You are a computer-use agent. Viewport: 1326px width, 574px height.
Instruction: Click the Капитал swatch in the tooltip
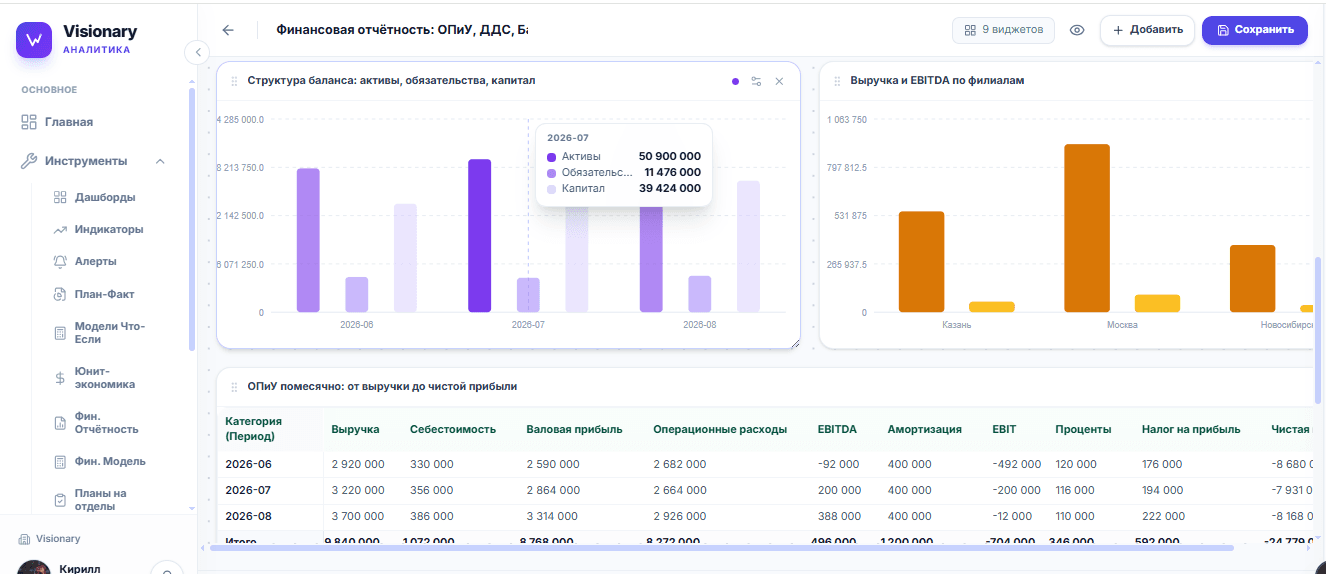tap(552, 188)
